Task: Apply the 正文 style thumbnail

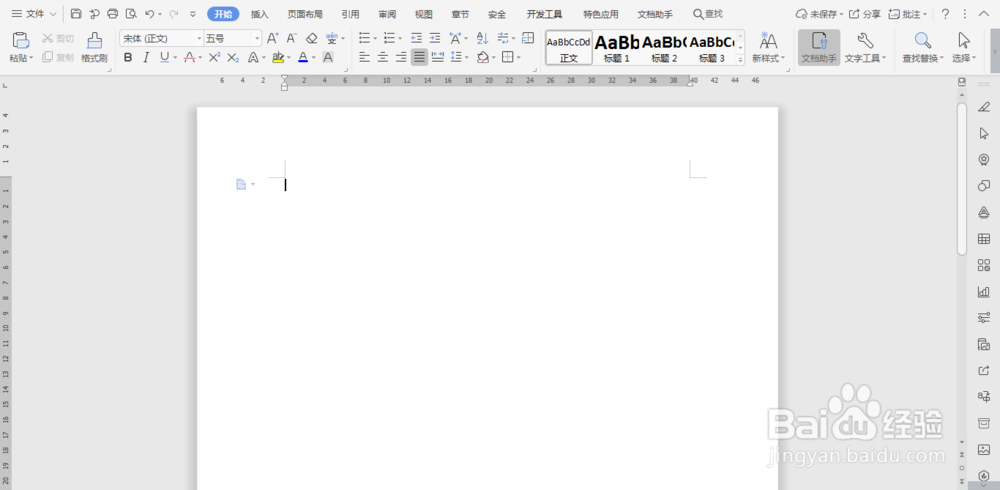Action: [x=569, y=47]
